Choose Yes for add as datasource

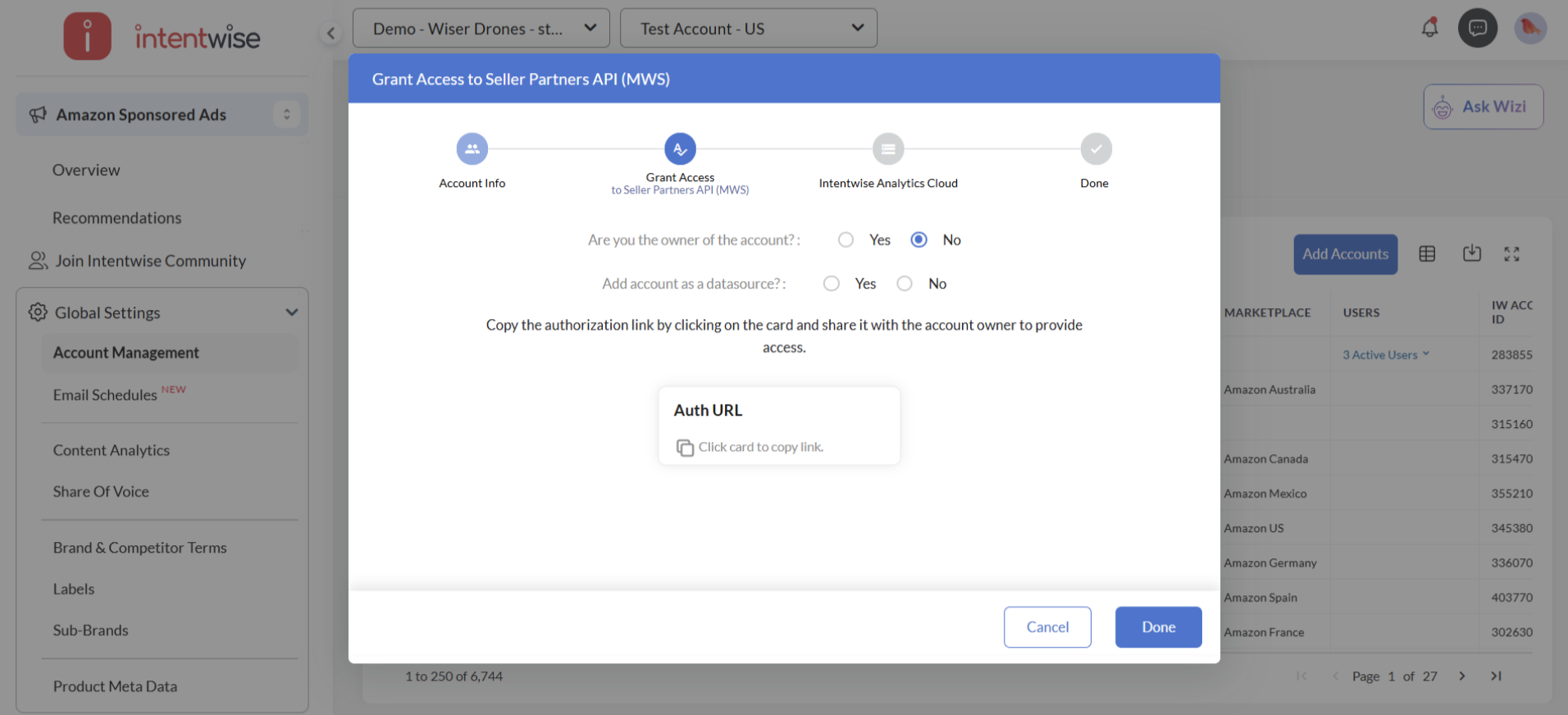[832, 284]
